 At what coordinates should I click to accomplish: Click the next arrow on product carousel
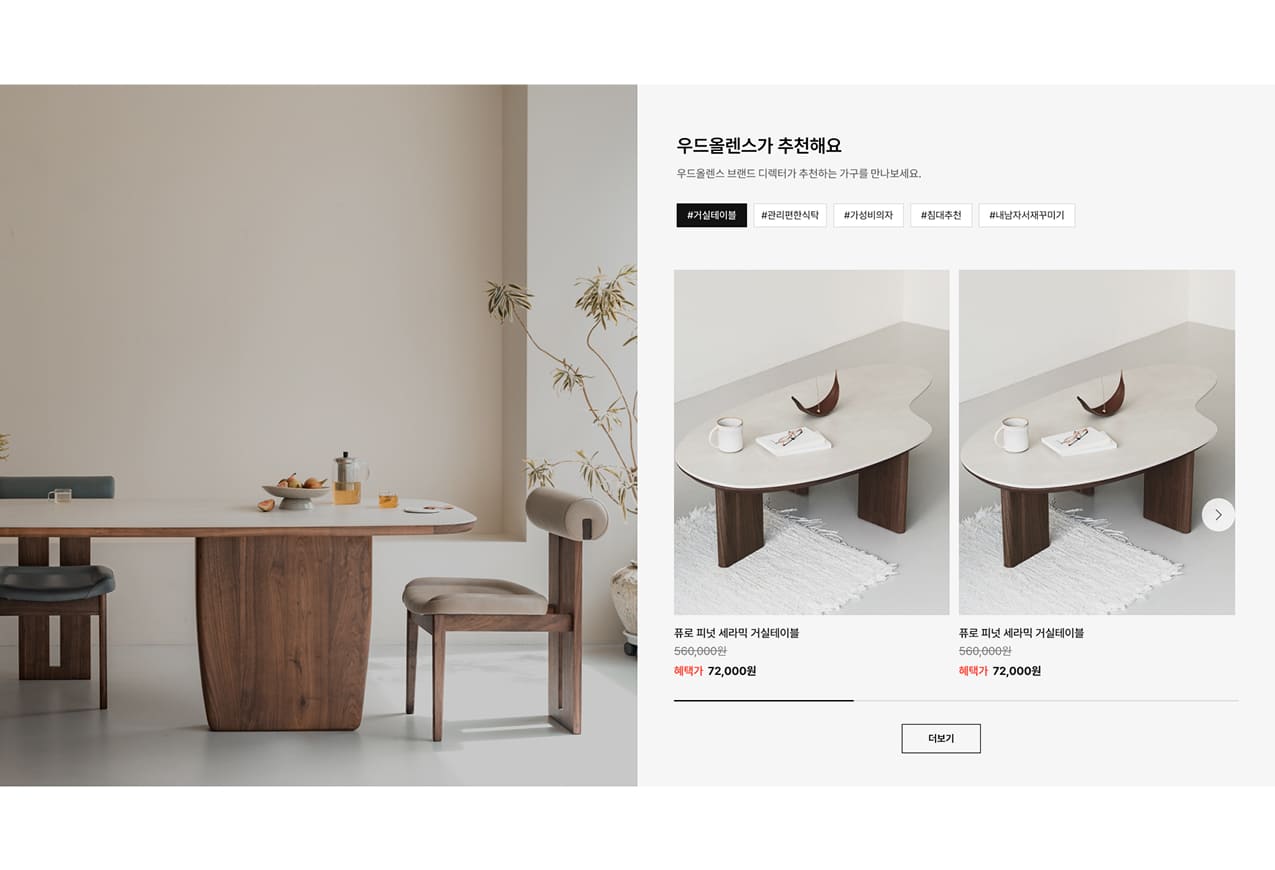(1218, 515)
